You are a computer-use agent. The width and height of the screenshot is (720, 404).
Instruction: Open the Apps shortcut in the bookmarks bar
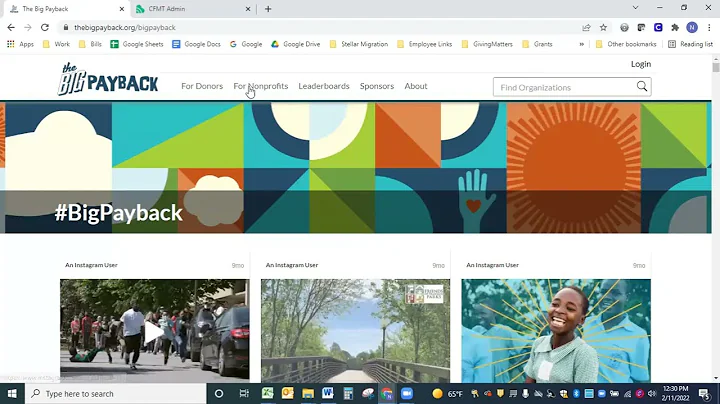[21, 44]
